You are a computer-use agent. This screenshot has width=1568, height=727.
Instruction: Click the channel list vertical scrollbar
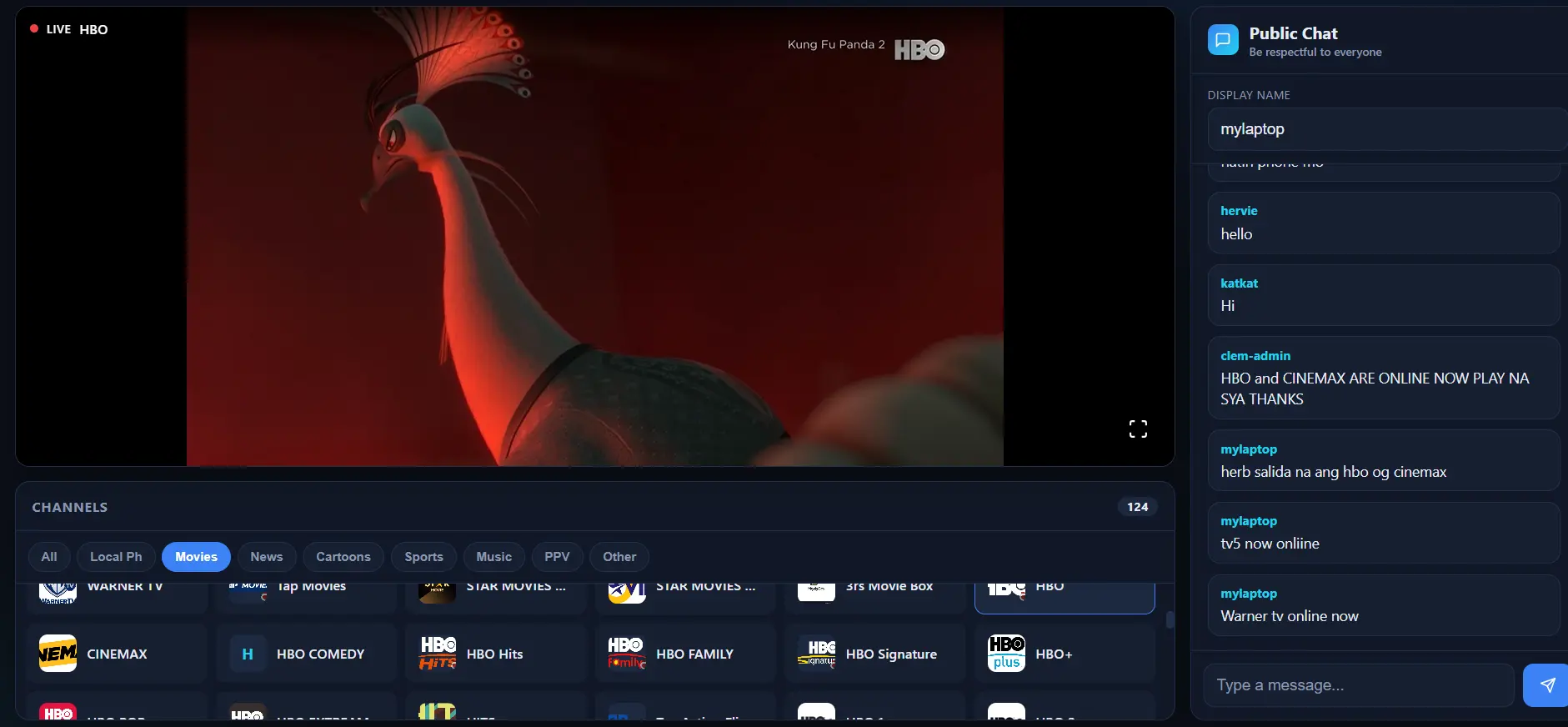pyautogui.click(x=1170, y=619)
